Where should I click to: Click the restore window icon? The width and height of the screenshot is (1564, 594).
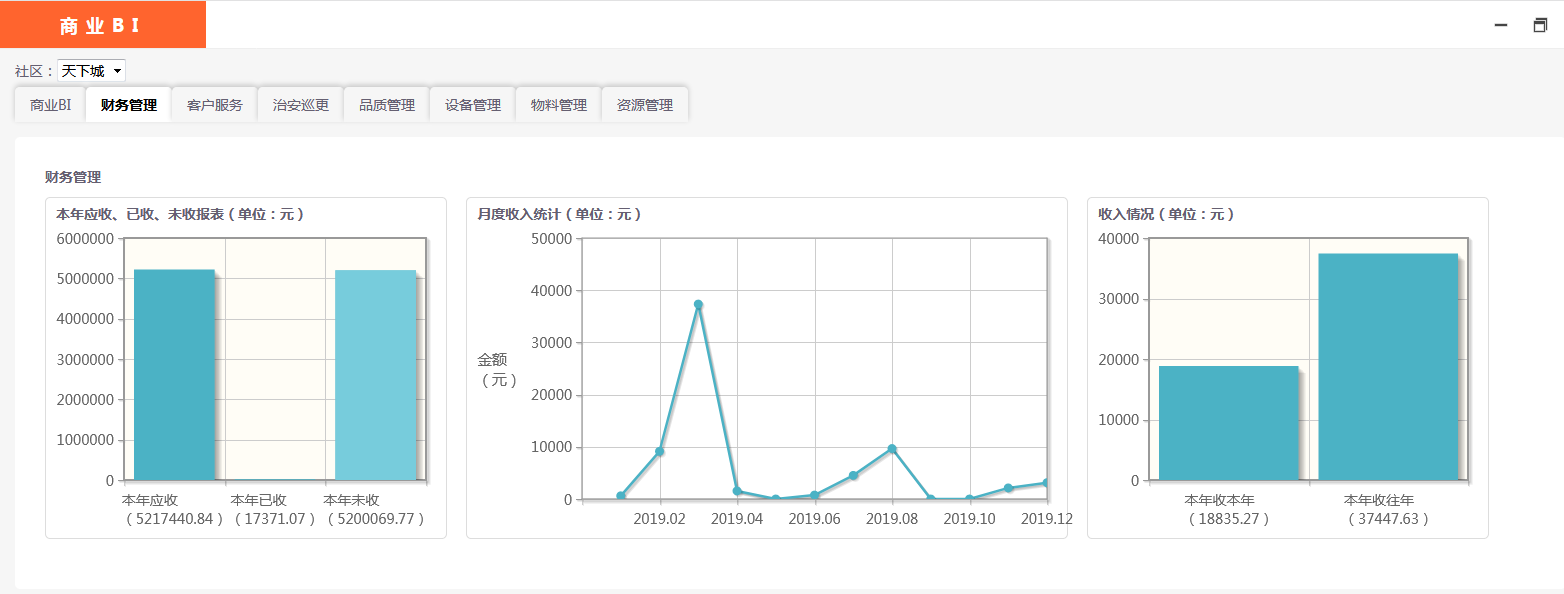coord(1540,26)
